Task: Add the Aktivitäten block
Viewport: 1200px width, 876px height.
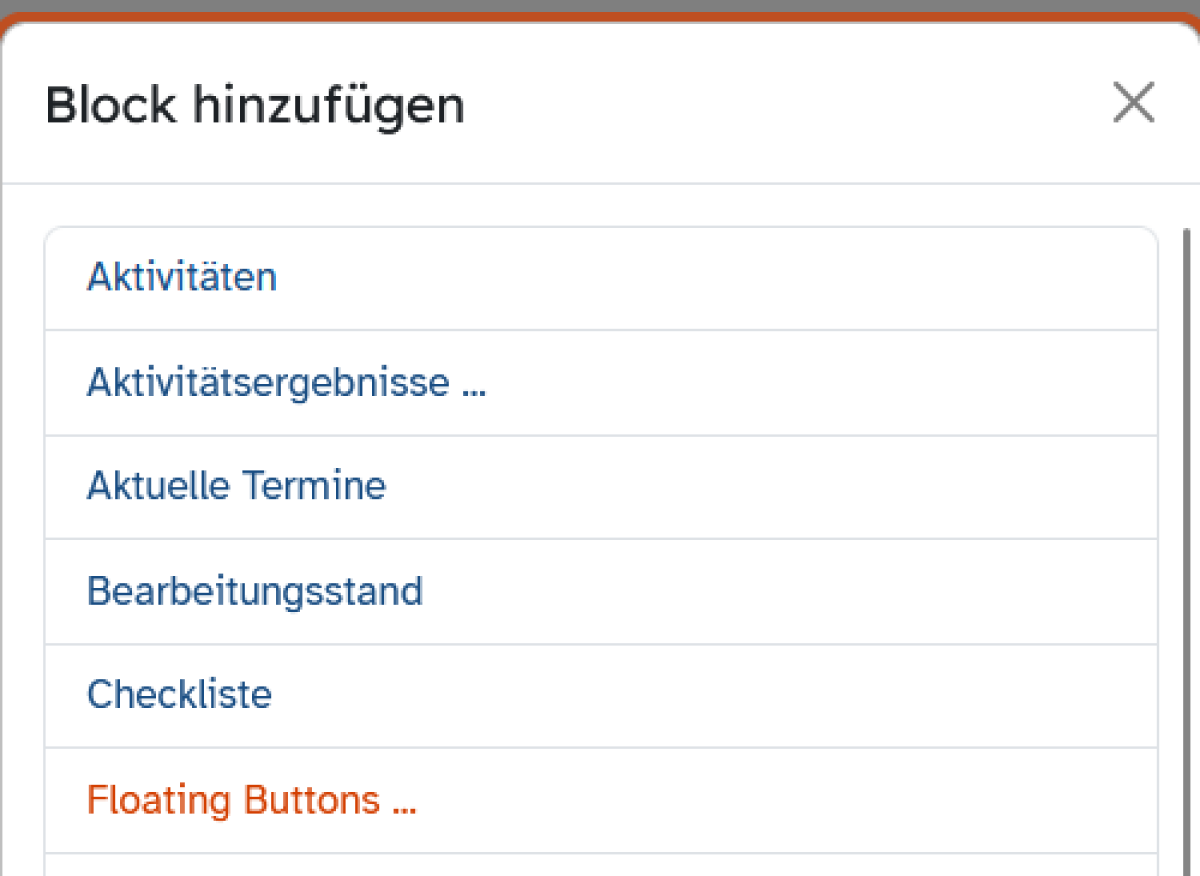Action: coord(182,277)
